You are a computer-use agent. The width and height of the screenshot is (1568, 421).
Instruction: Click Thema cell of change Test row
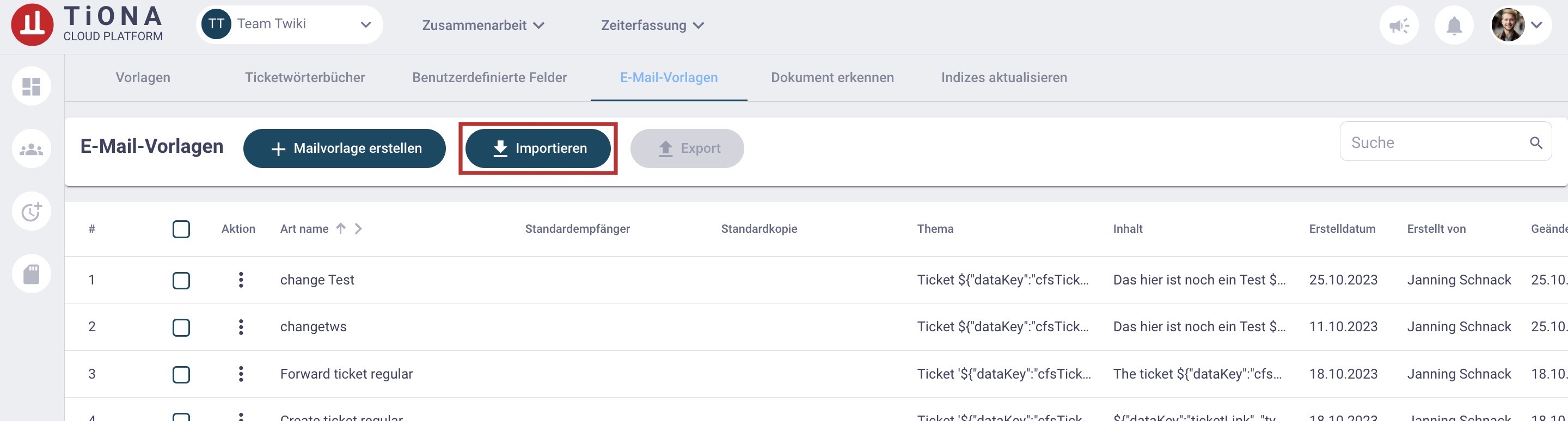(x=1002, y=280)
